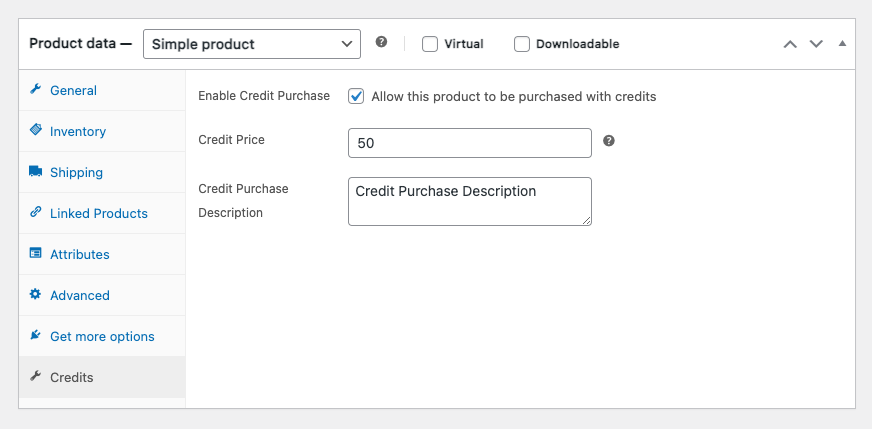Open the Simple product type dropdown
872x429 pixels.
coord(252,44)
